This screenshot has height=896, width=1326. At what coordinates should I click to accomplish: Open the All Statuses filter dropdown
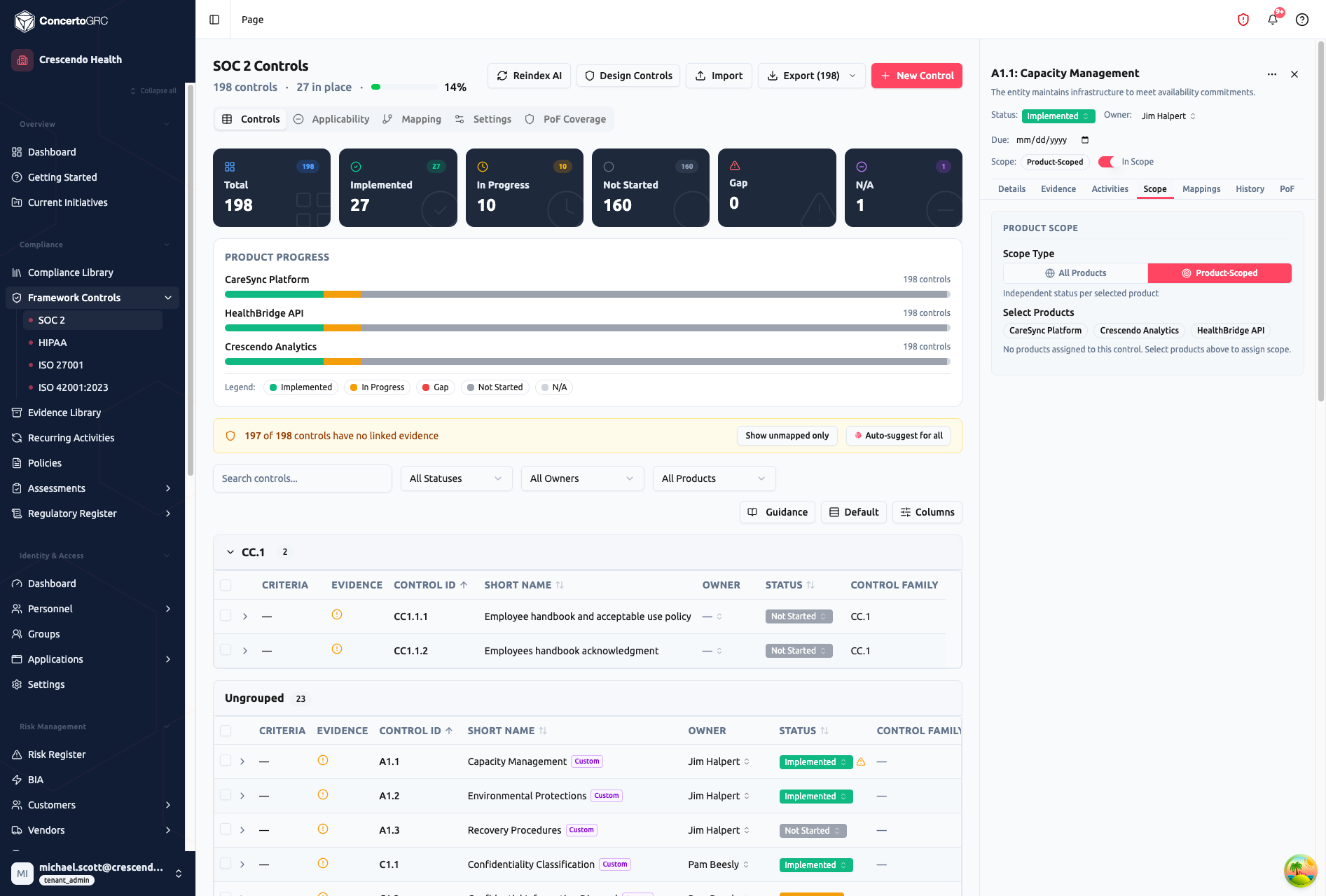click(456, 478)
